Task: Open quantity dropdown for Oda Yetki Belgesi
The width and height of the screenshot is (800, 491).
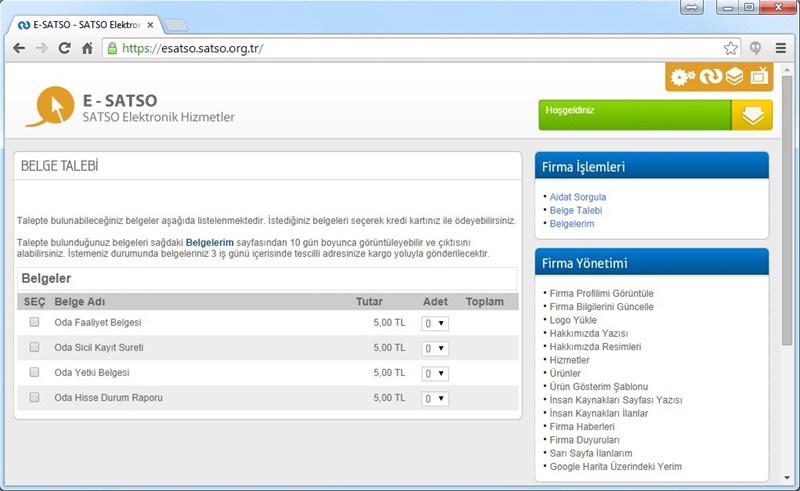Action: click(435, 373)
